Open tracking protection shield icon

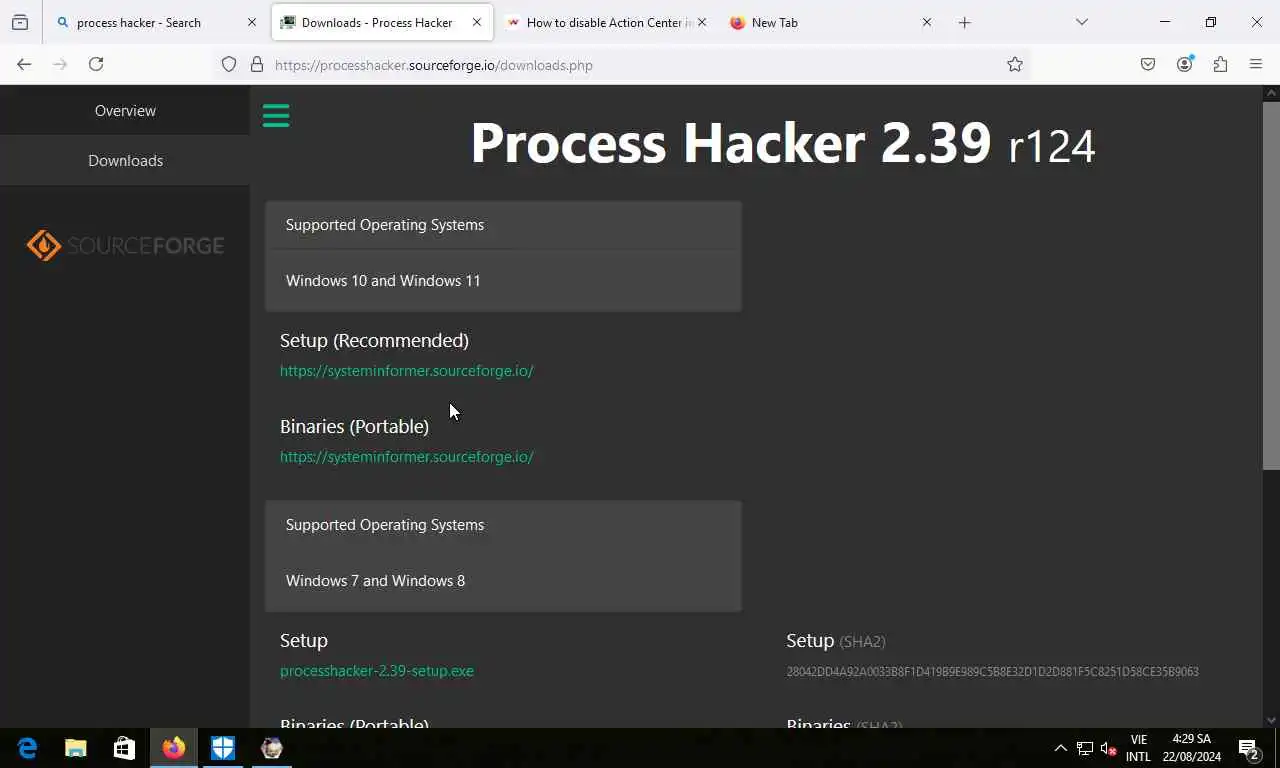point(229,65)
